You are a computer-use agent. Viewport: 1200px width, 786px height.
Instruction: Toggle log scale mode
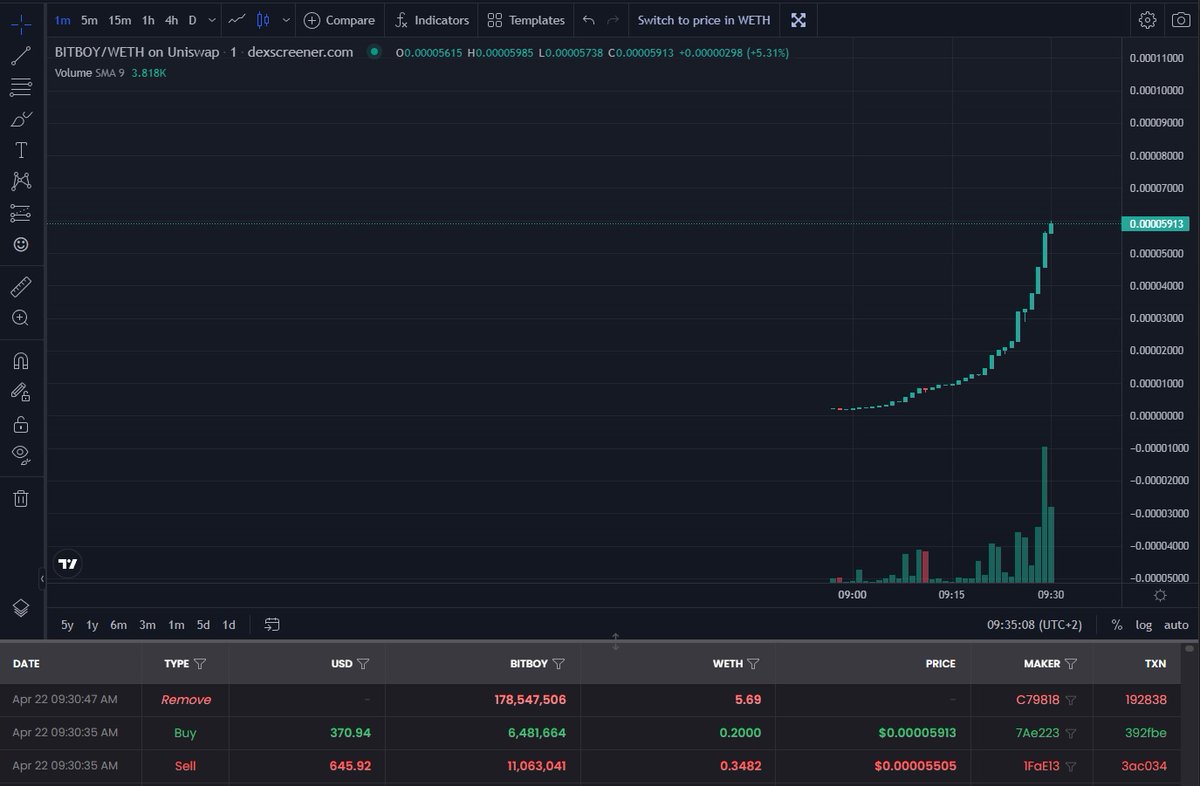[x=1144, y=625]
